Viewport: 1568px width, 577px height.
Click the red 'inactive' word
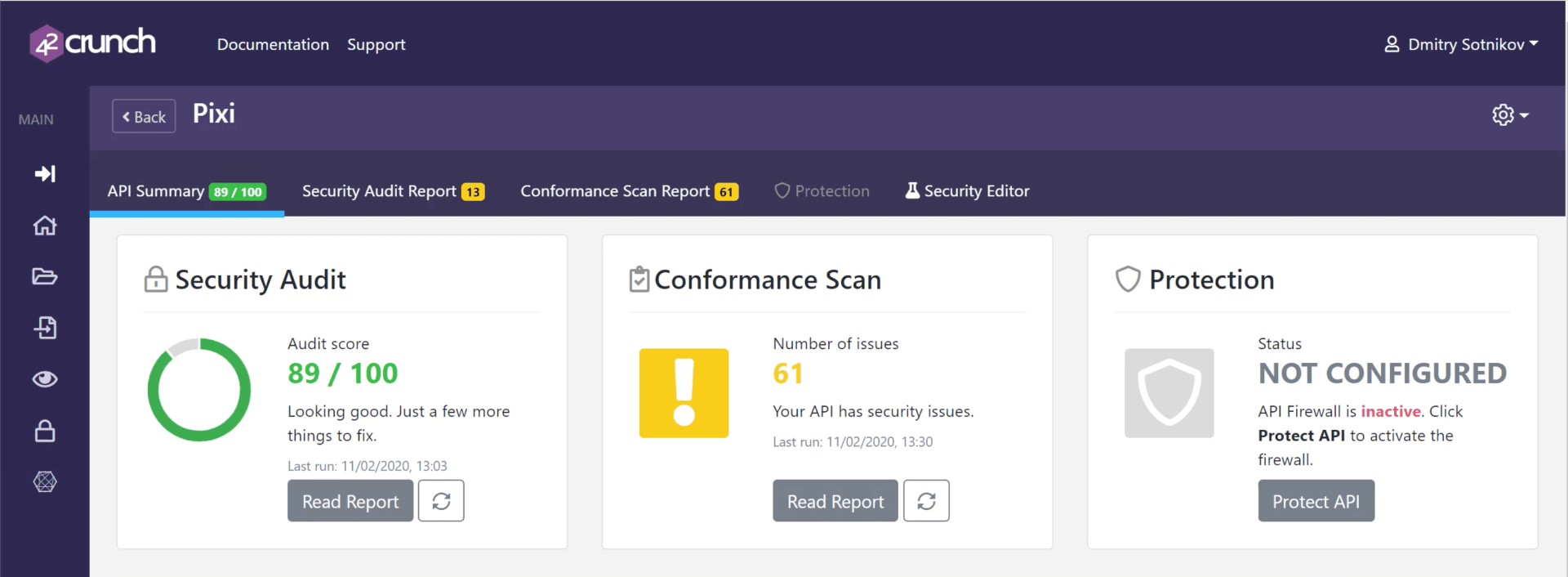point(1390,411)
